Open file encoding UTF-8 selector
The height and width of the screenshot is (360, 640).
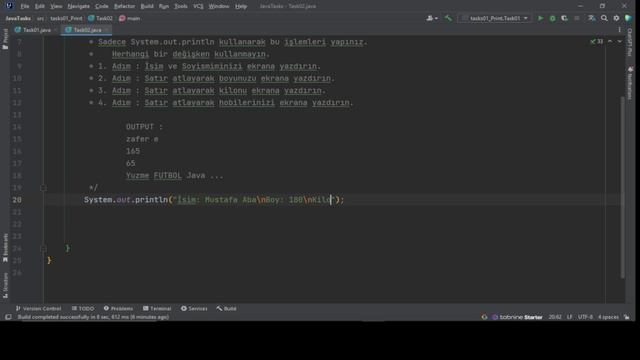(585, 317)
